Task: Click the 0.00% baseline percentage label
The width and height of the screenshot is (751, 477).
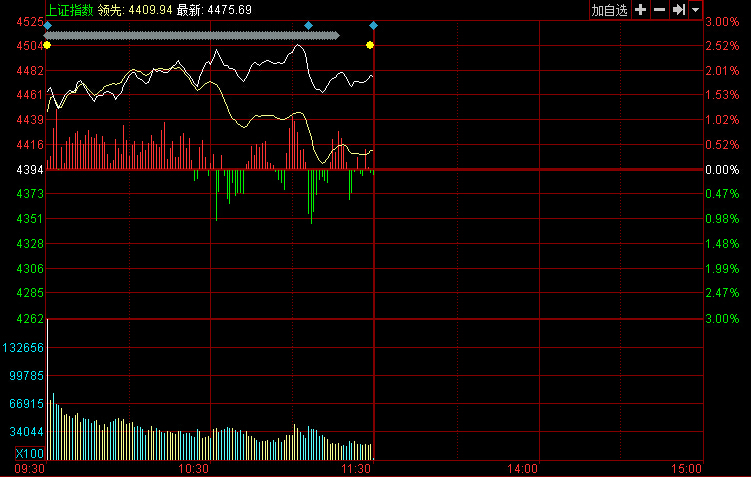Action: click(x=721, y=170)
